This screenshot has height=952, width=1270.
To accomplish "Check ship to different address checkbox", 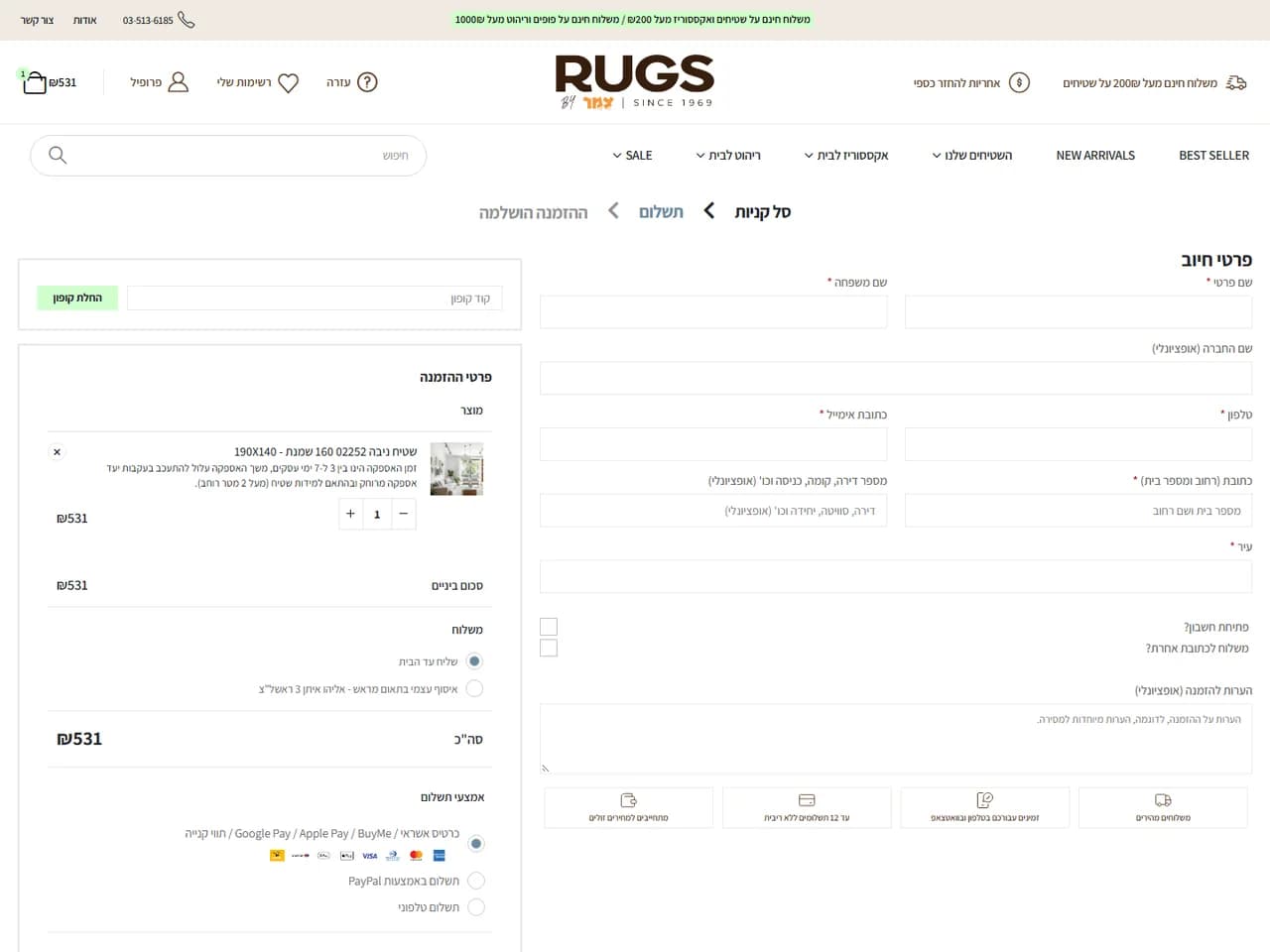I will (x=549, y=649).
